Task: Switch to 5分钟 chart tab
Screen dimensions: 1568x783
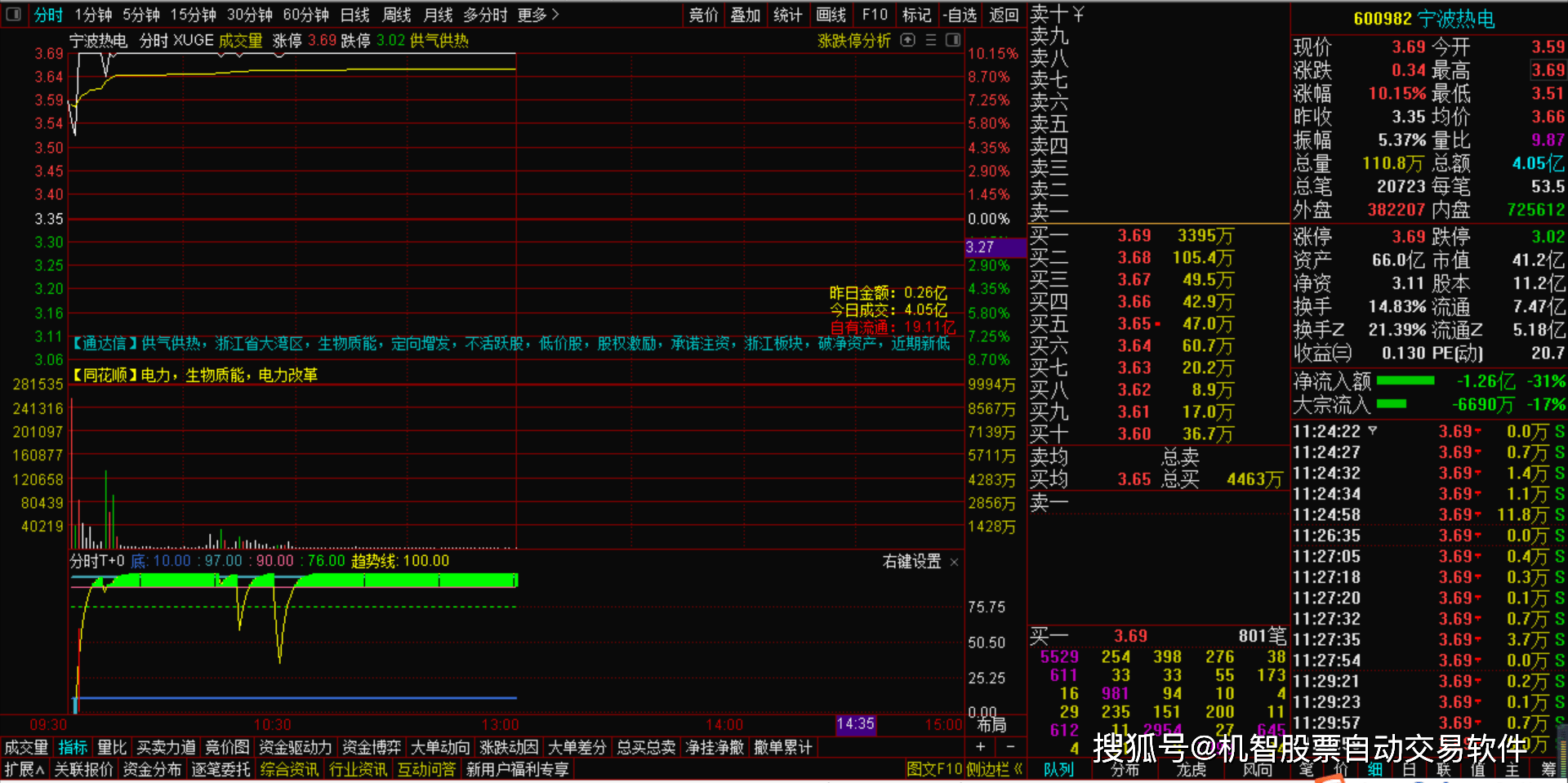Action: point(141,15)
